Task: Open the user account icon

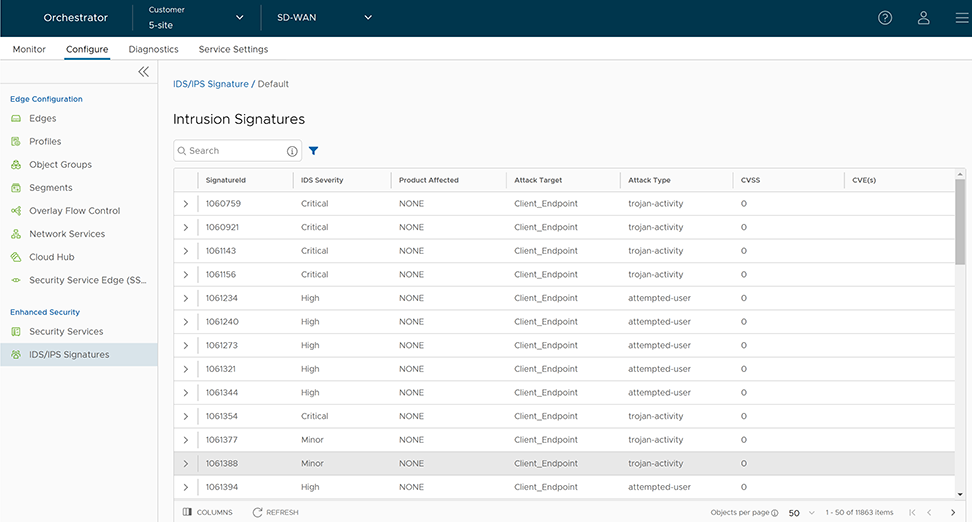Action: click(x=924, y=18)
